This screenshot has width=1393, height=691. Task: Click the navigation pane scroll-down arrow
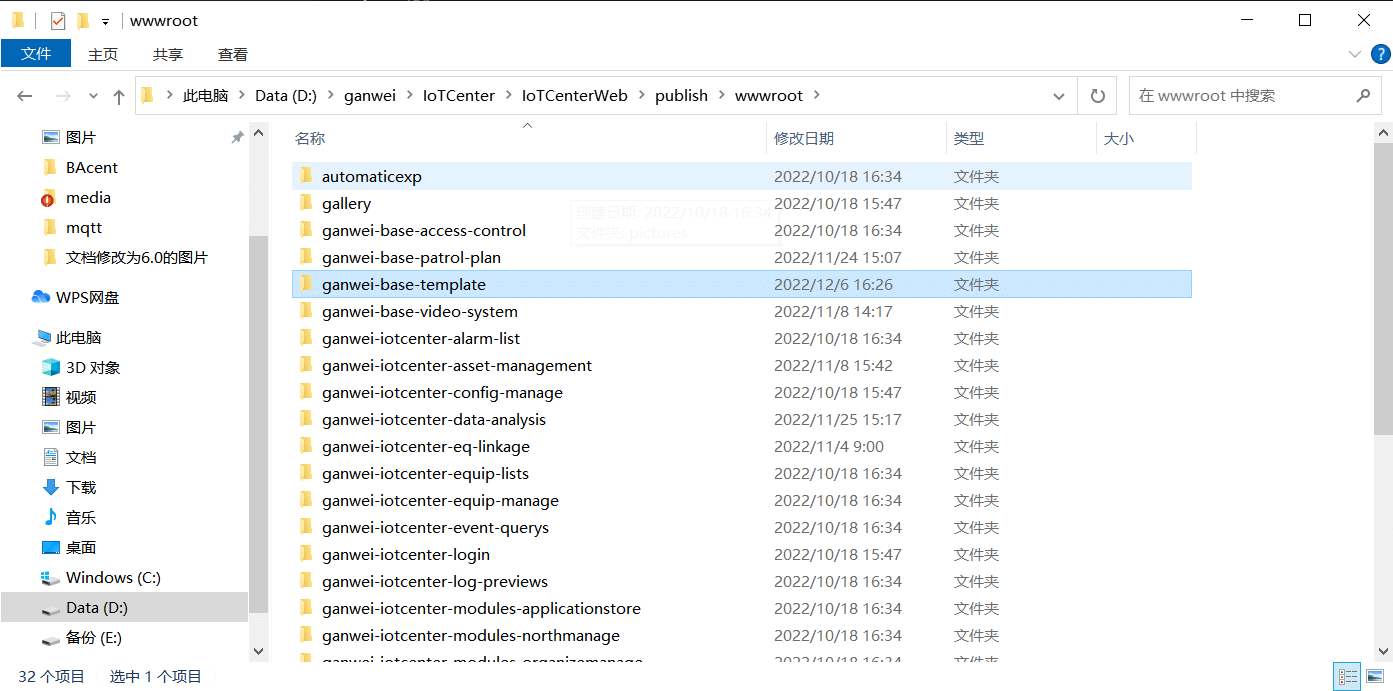pyautogui.click(x=259, y=651)
